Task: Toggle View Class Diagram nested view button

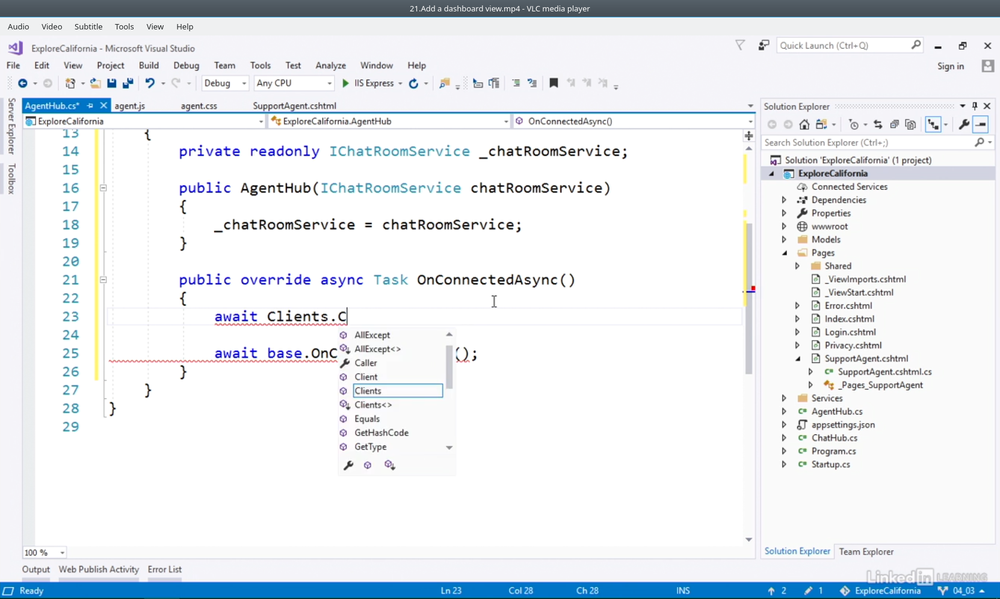Action: point(933,124)
